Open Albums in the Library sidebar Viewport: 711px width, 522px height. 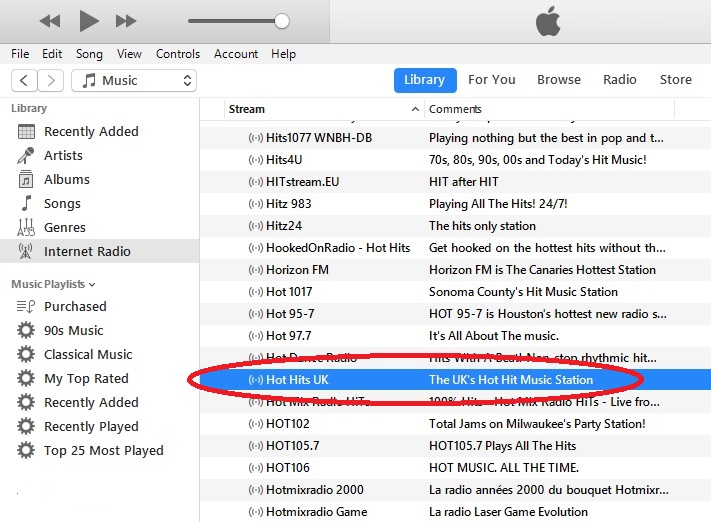(67, 180)
